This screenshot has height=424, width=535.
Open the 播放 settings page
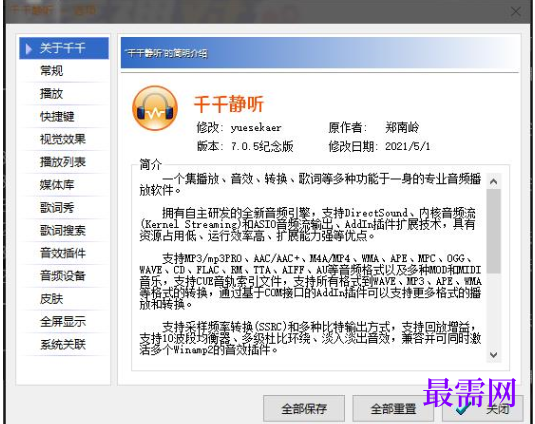click(64, 93)
